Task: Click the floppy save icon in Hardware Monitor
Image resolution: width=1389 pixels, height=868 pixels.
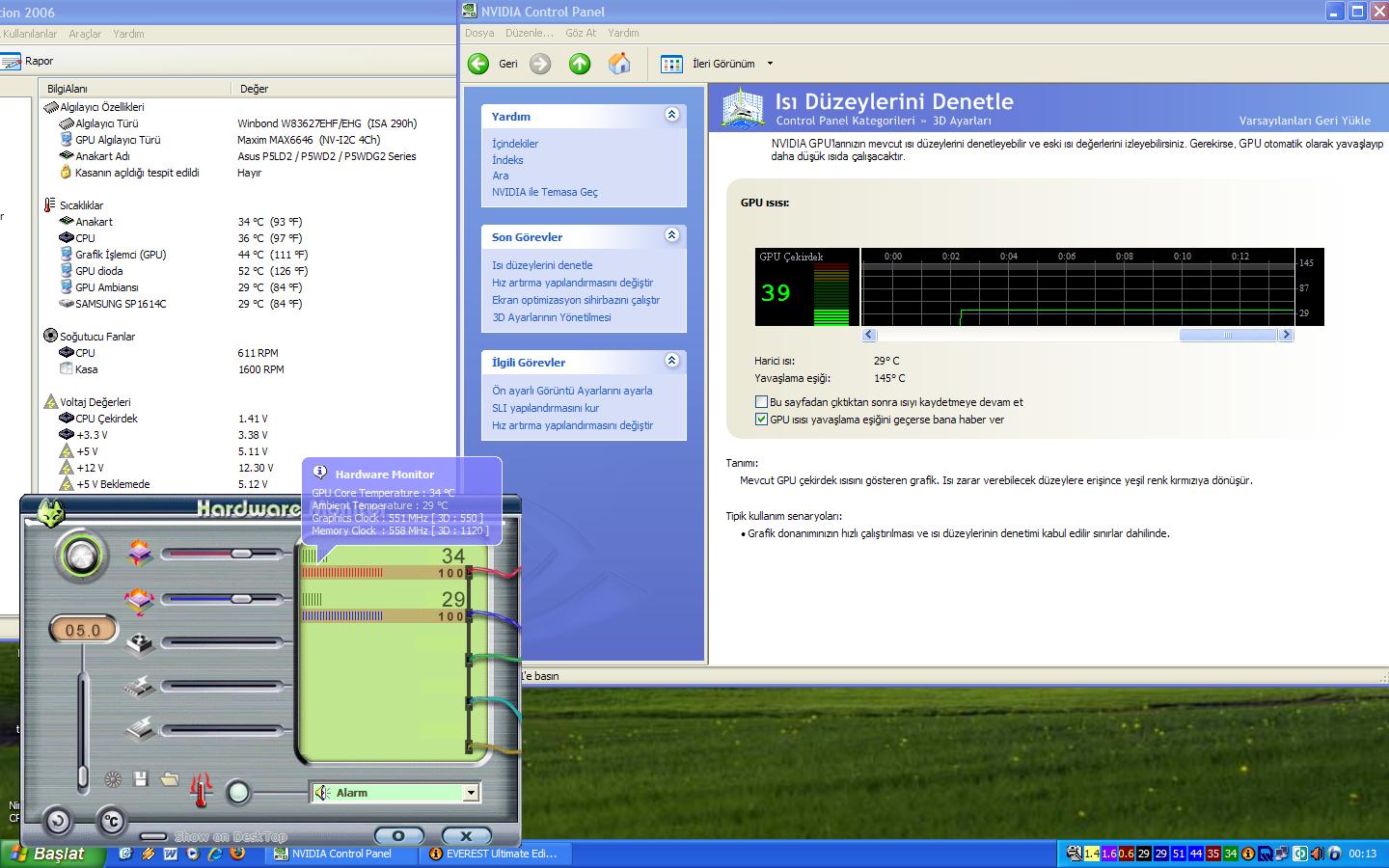Action: [x=141, y=778]
